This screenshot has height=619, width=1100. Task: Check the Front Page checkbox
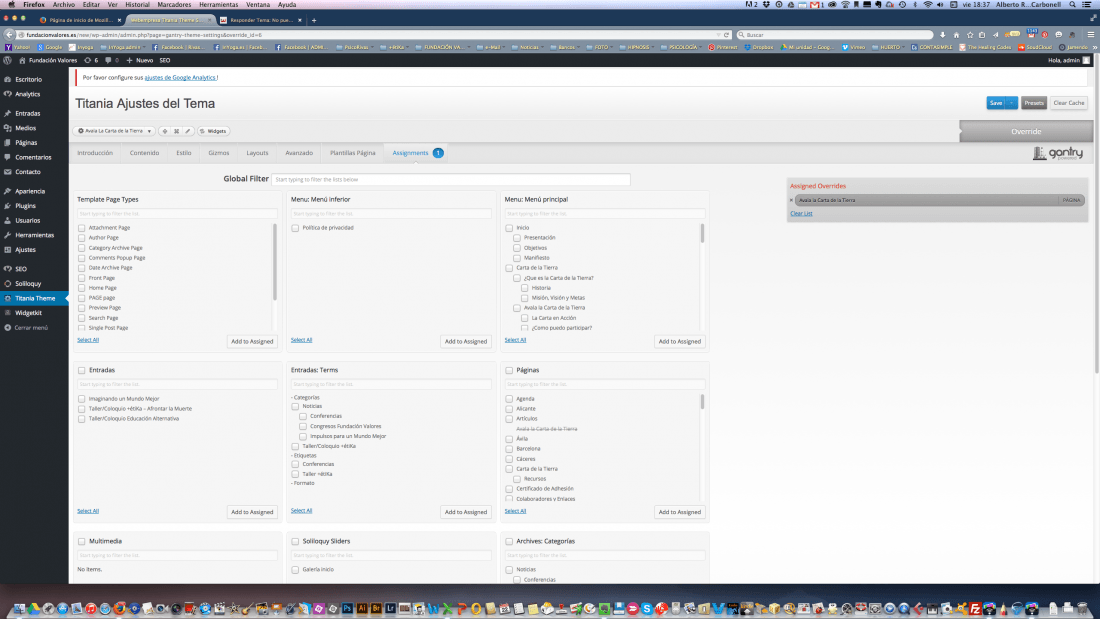coord(81,278)
